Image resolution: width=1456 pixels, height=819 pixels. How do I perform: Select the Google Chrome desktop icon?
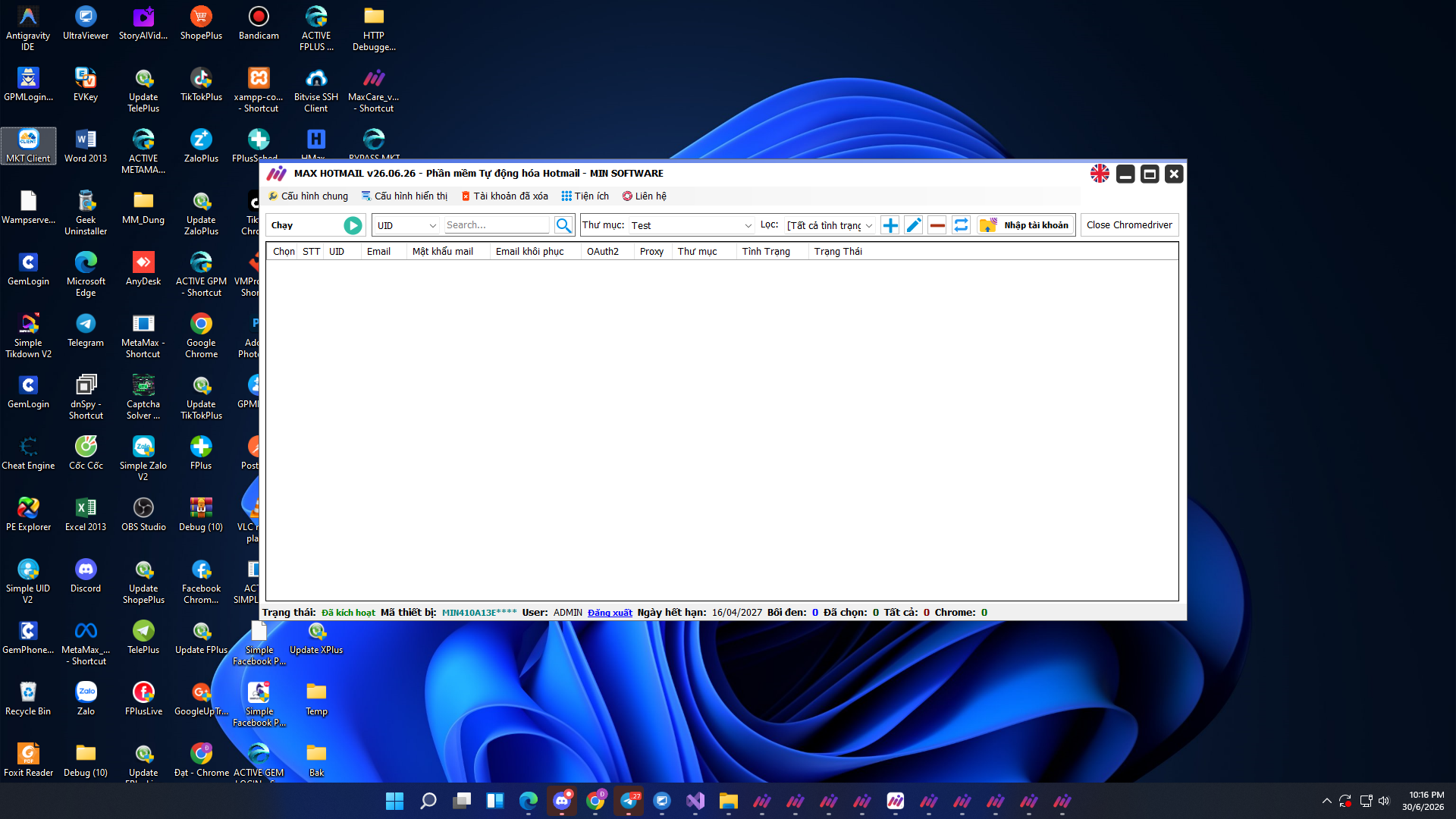click(x=201, y=335)
